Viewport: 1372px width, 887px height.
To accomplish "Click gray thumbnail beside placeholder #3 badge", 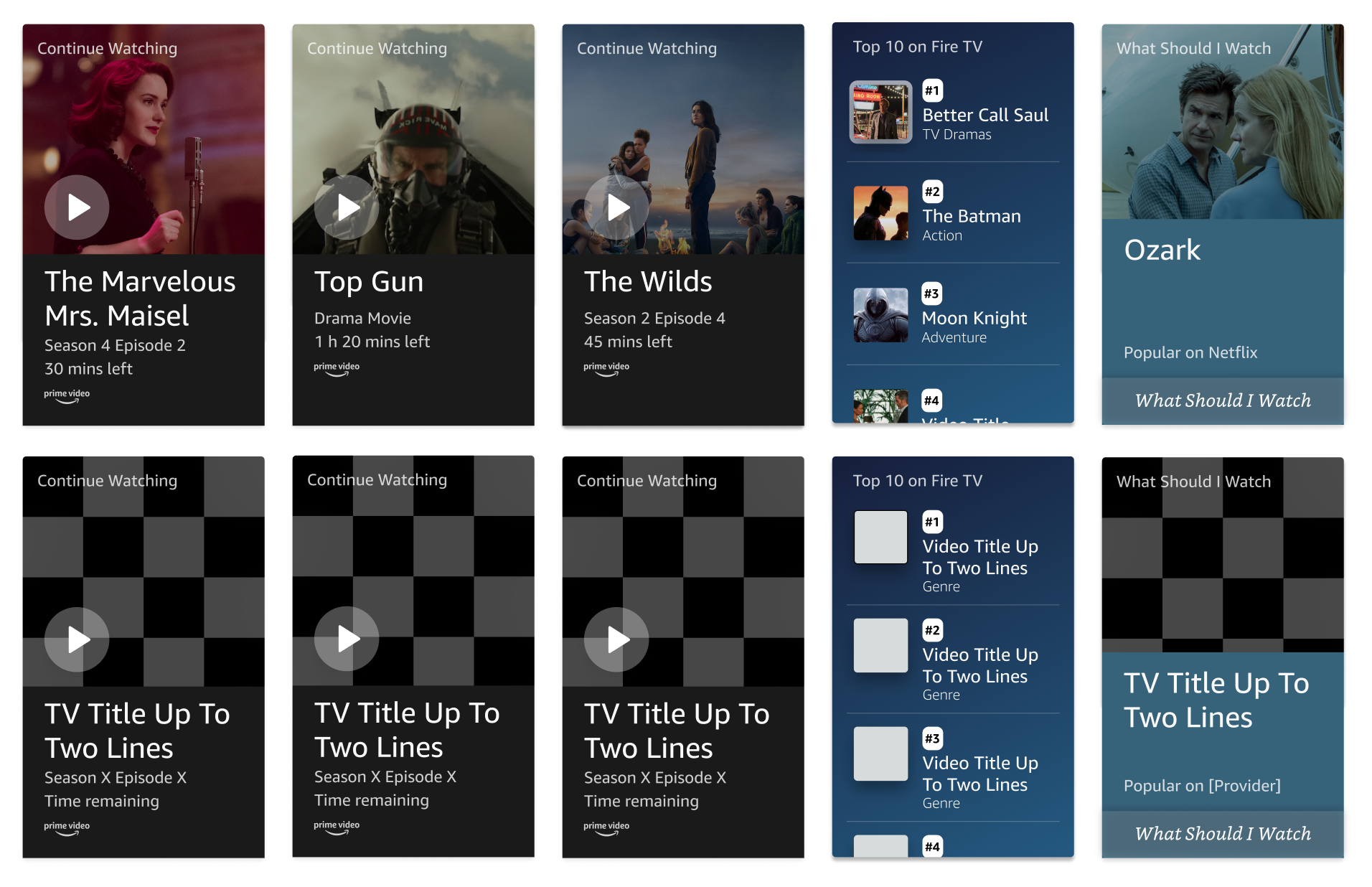I will coord(880,754).
